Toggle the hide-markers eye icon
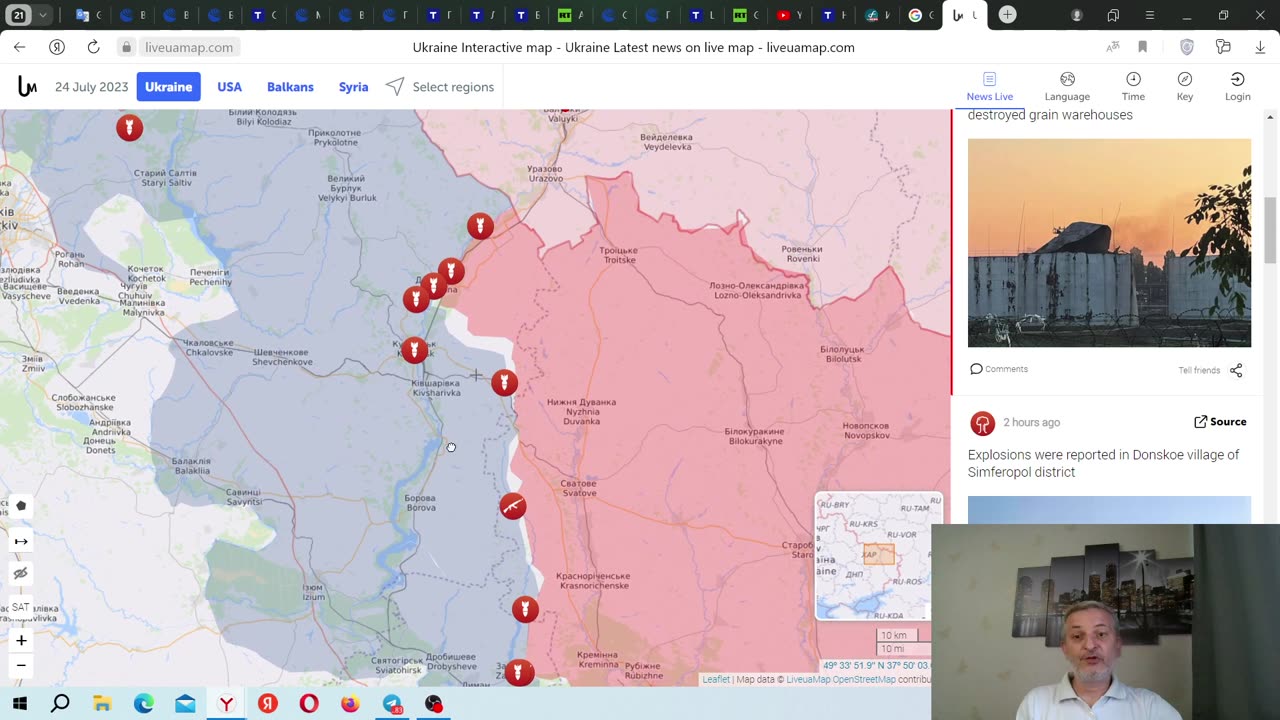 [x=21, y=574]
